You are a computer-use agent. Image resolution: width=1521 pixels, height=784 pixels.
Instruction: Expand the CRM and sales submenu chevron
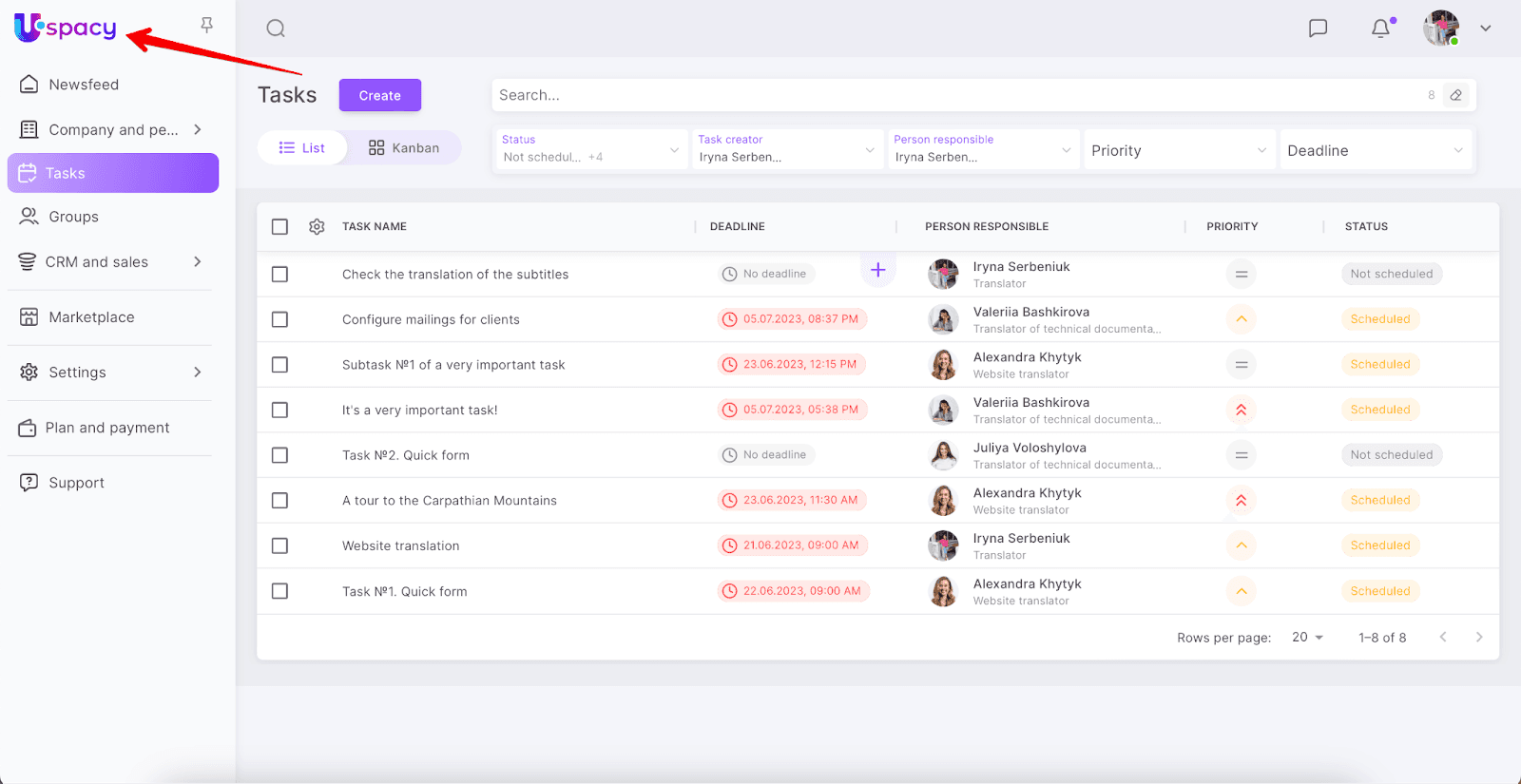coord(198,261)
